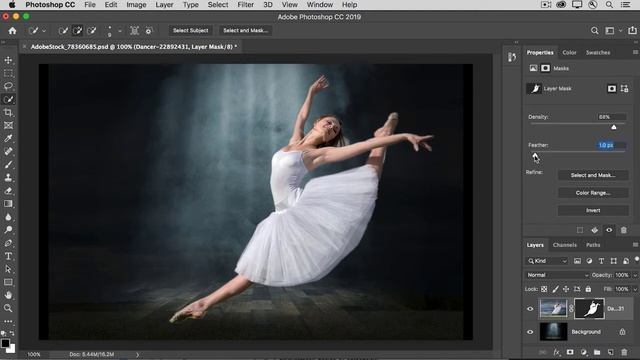Select the Blur tool
Image resolution: width=640 pixels, height=360 pixels.
pyautogui.click(x=8, y=217)
